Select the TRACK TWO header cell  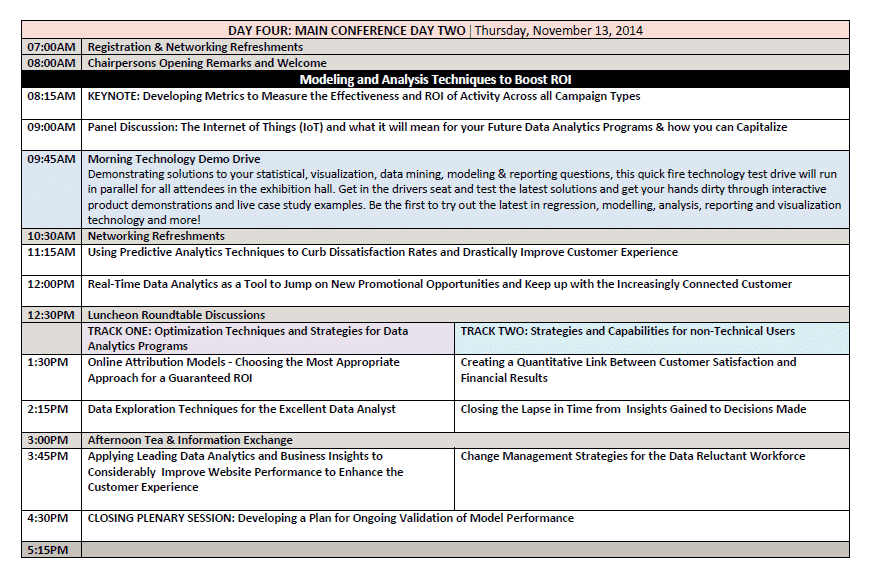[627, 331]
